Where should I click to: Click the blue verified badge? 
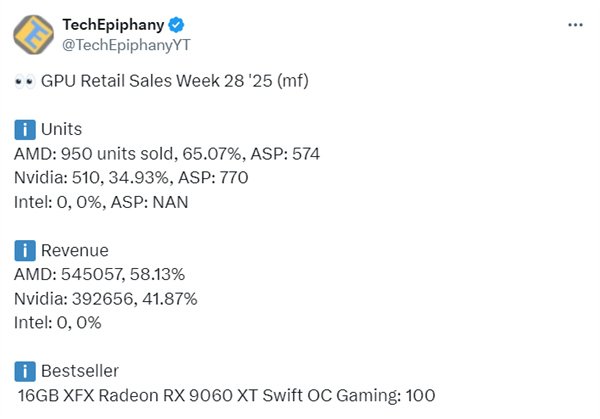174,24
